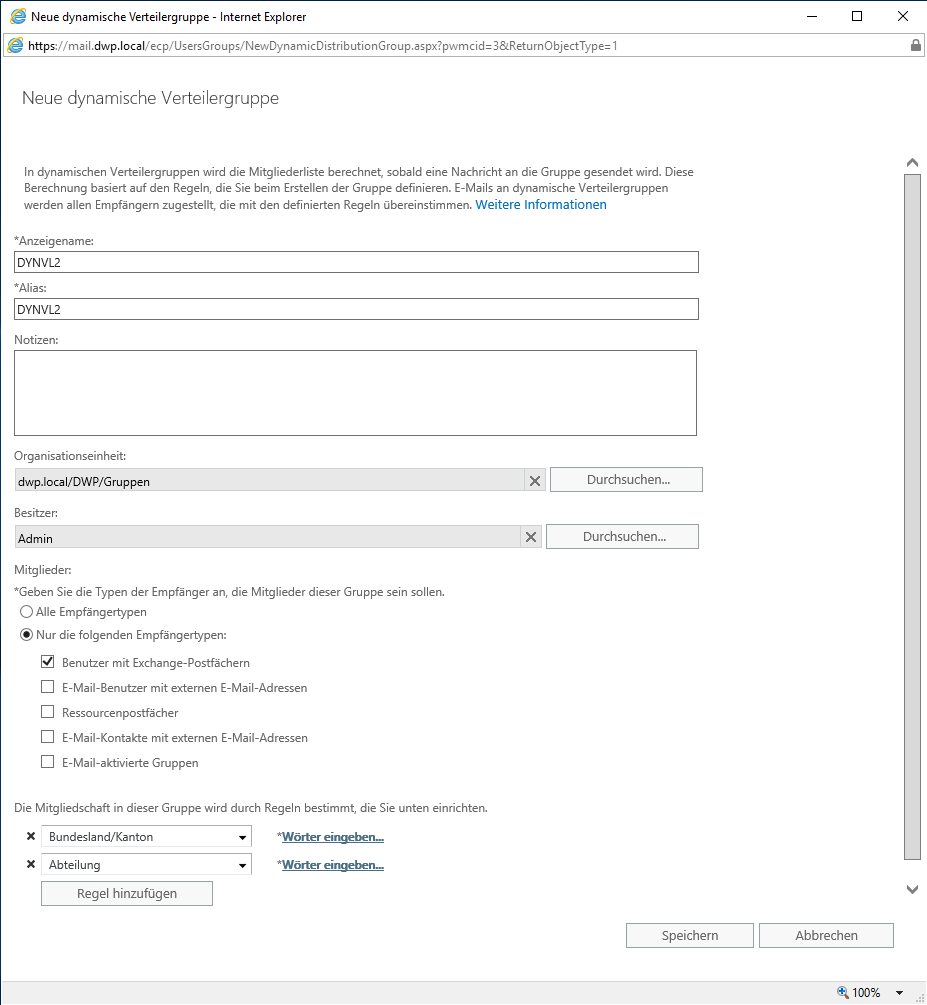
Task: Enable Ressourcenpostfächer checkbox
Action: [x=47, y=713]
